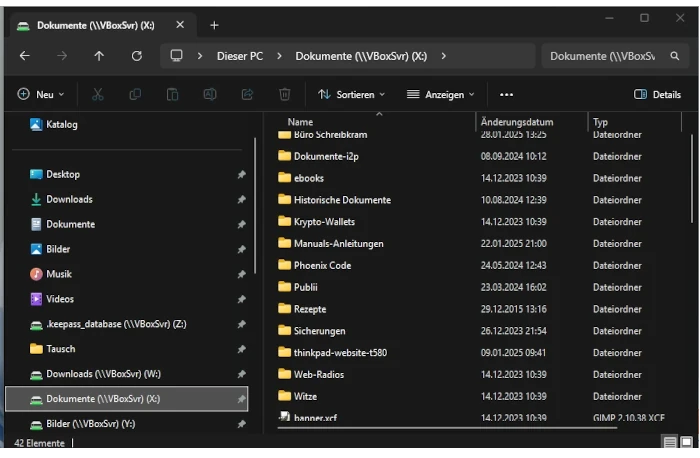Select the Publii folder
This screenshot has width=700, height=458.
point(297,287)
